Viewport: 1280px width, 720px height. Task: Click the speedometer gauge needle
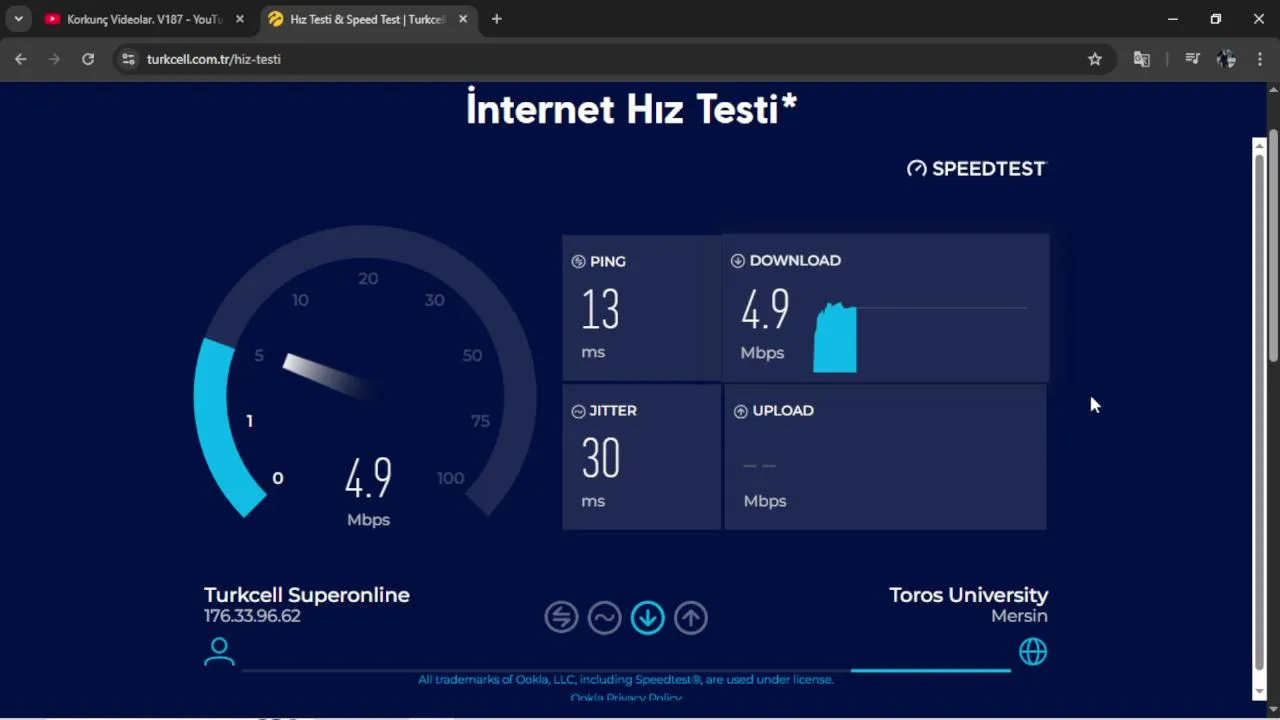click(330, 376)
